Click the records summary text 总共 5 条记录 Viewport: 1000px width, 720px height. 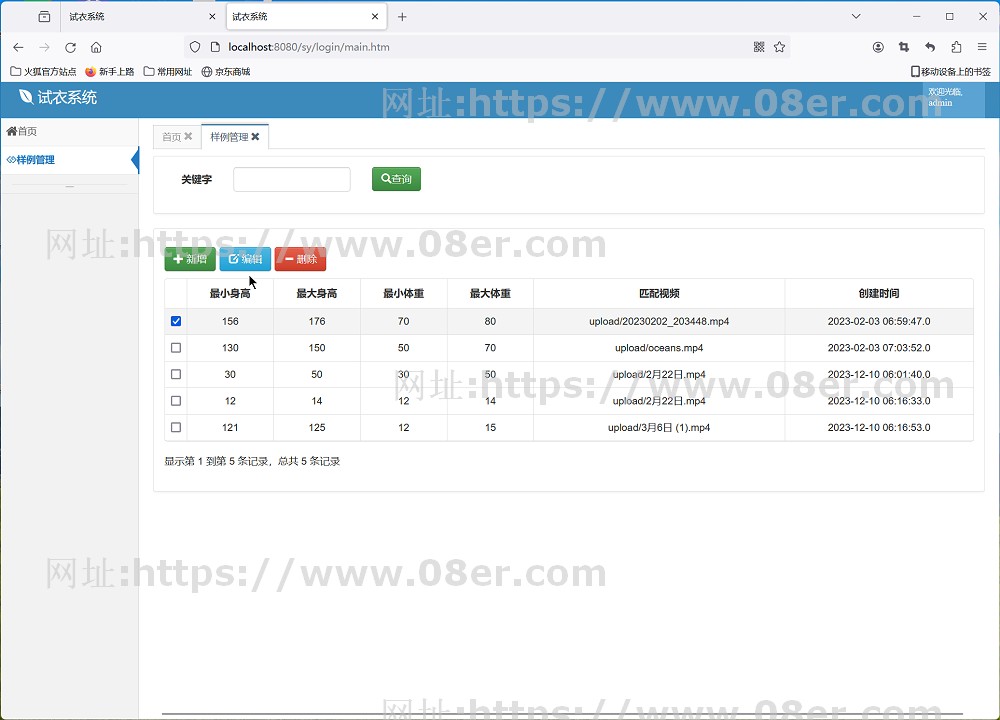point(309,461)
